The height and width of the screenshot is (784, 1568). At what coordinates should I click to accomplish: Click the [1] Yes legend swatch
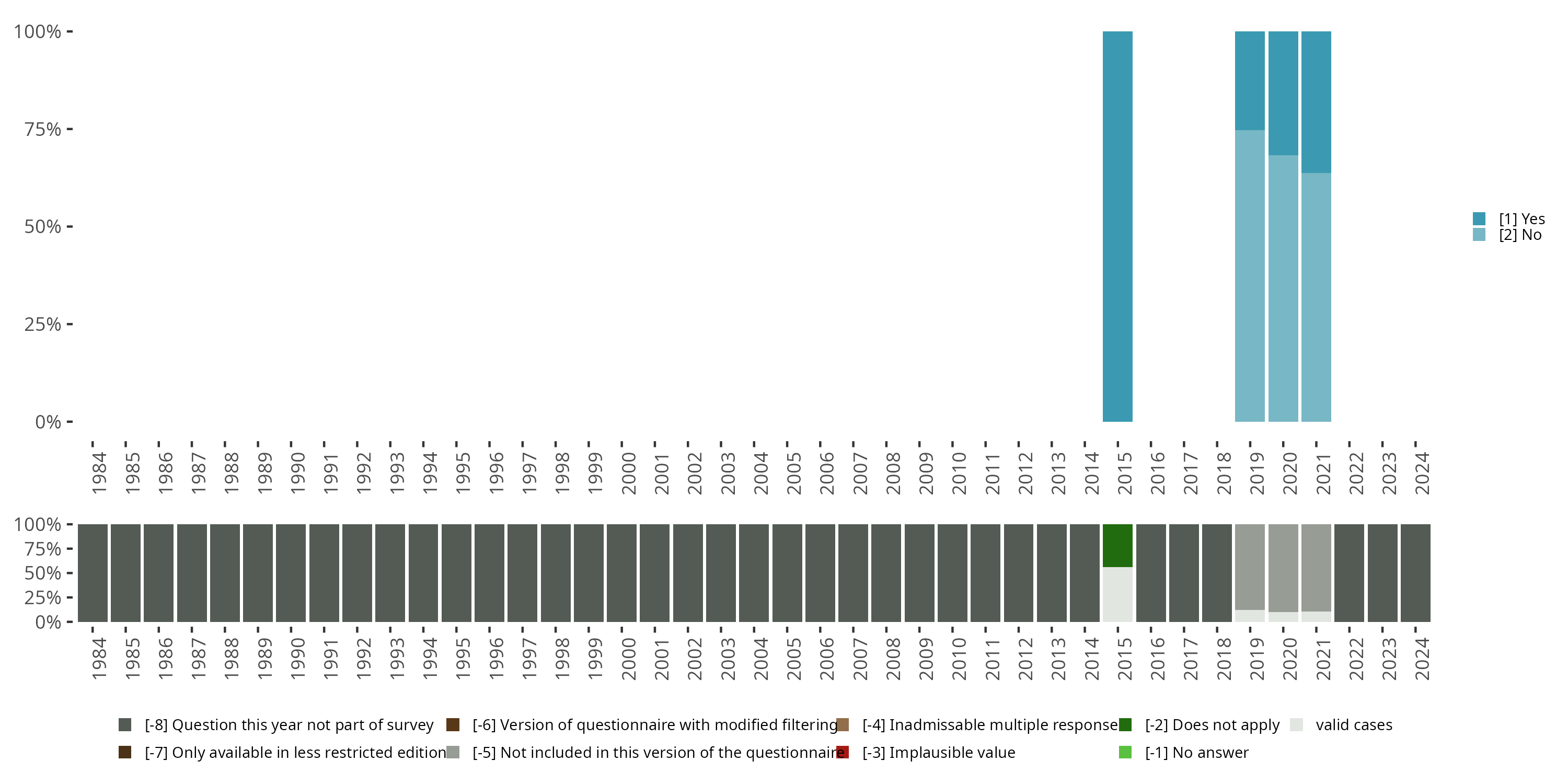1479,218
